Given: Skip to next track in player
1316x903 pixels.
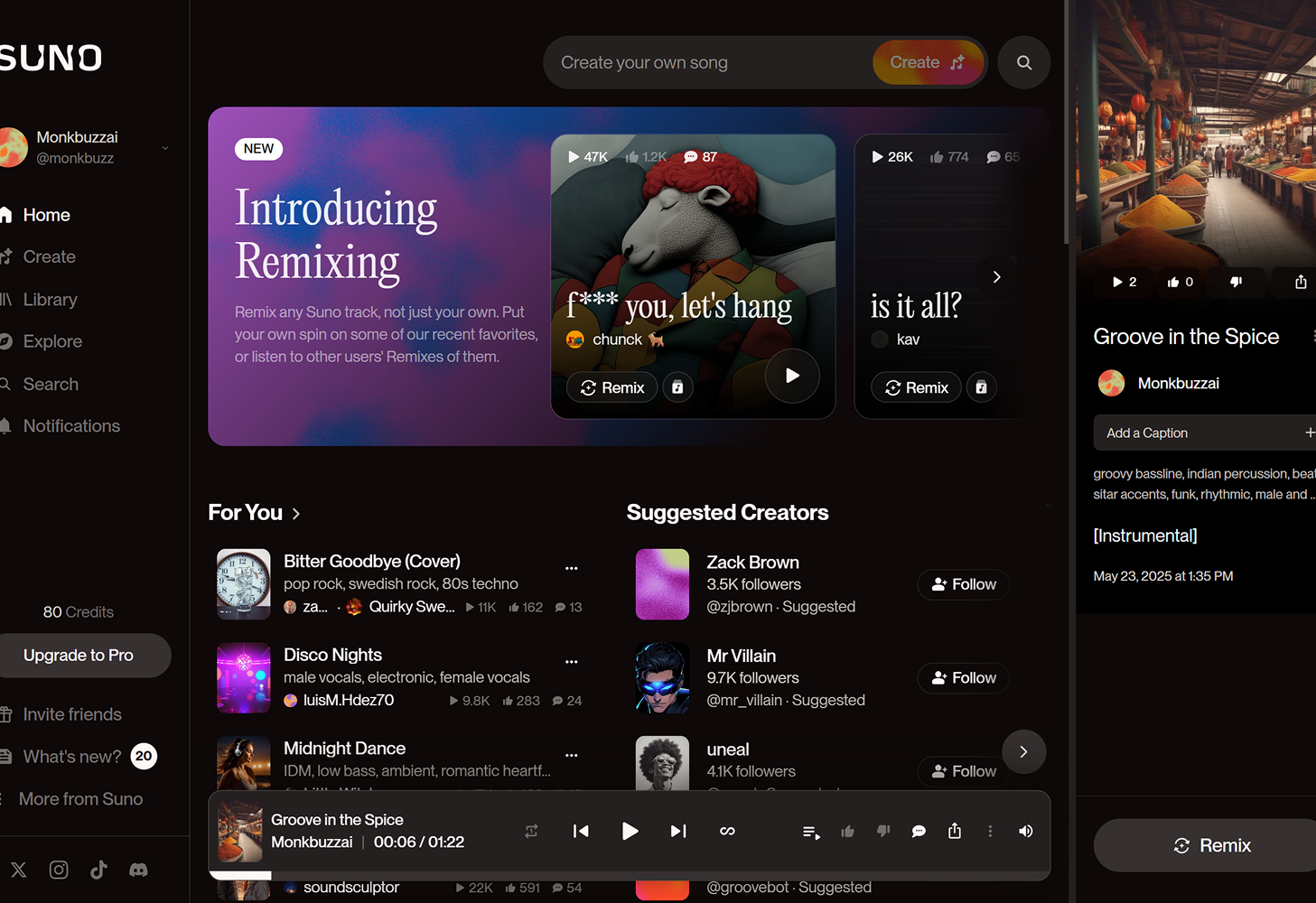Looking at the screenshot, I should [x=678, y=831].
